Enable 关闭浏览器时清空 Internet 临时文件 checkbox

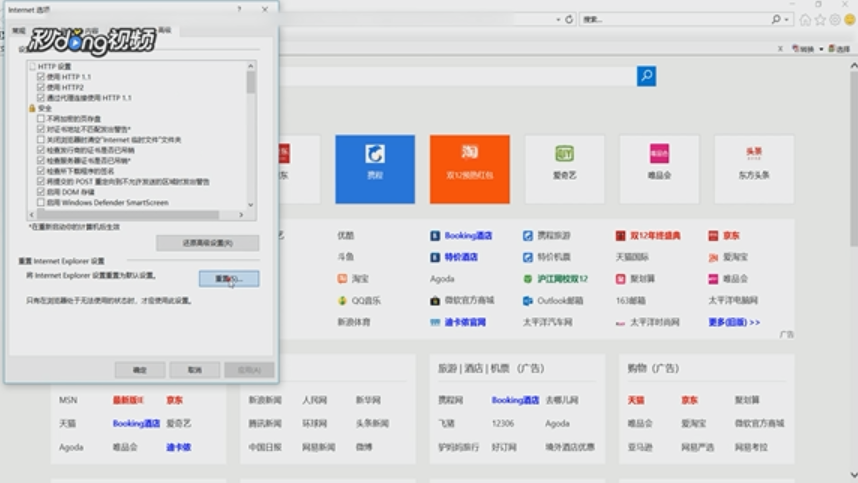coord(40,139)
